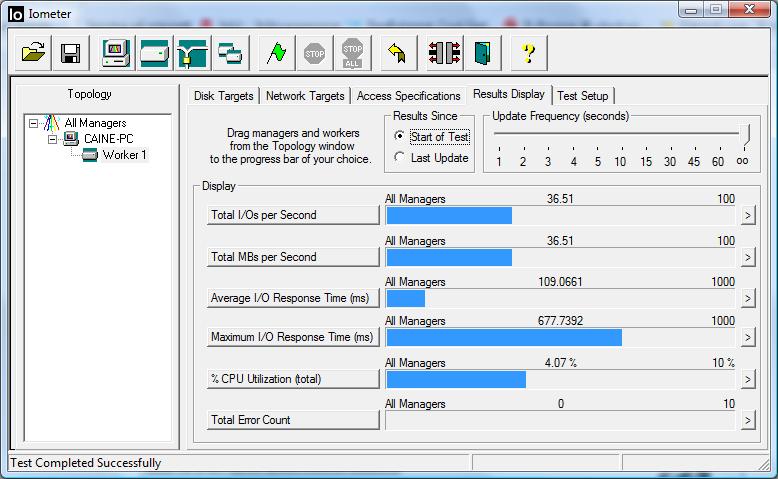The image size is (778, 479).
Task: Save the test configuration to disk
Action: click(70, 53)
